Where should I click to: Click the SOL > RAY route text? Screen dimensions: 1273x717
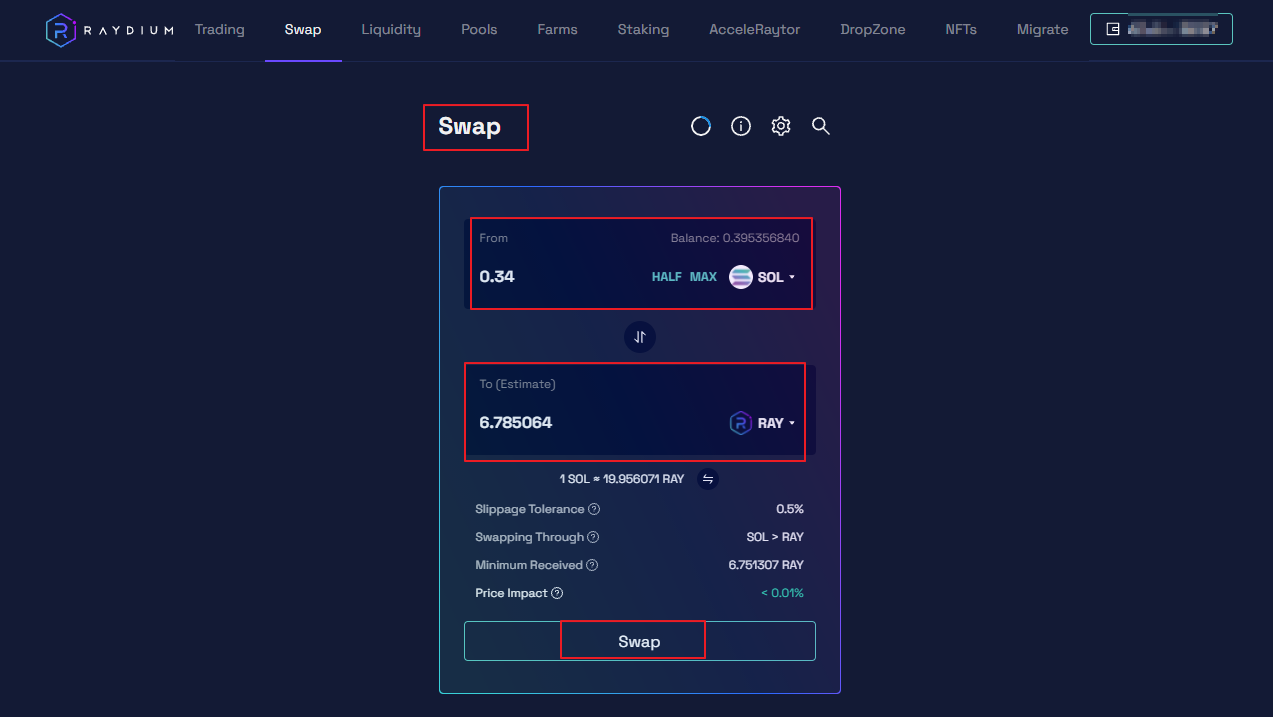click(775, 537)
